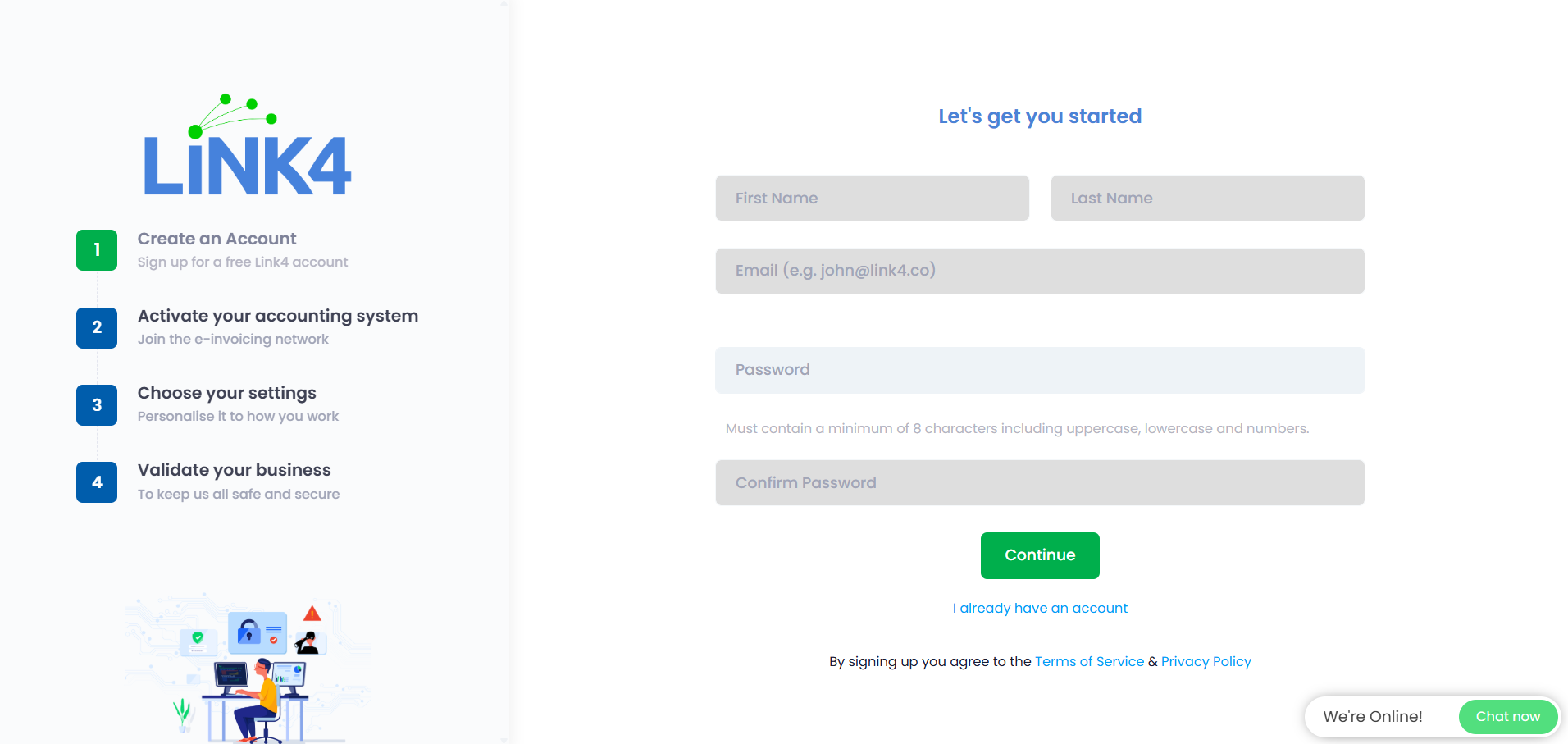Image resolution: width=1568 pixels, height=744 pixels.
Task: Click the Confirm Password field
Action: 1040,482
